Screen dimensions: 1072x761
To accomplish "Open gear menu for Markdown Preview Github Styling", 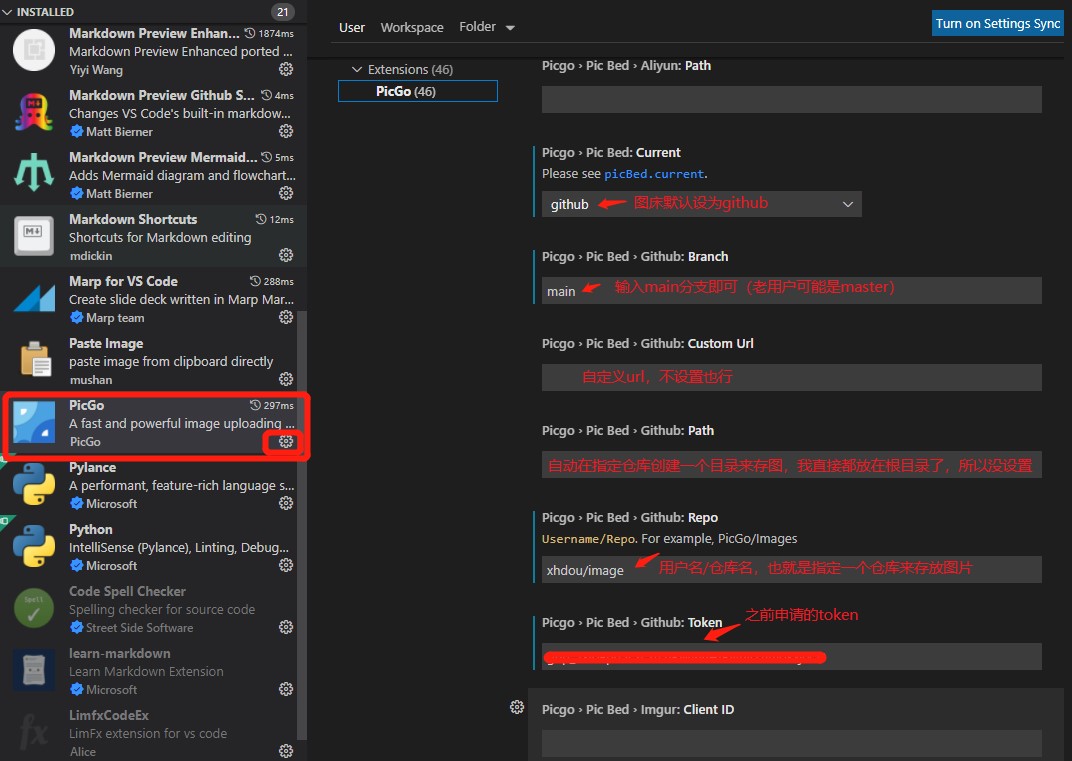I will (x=286, y=131).
